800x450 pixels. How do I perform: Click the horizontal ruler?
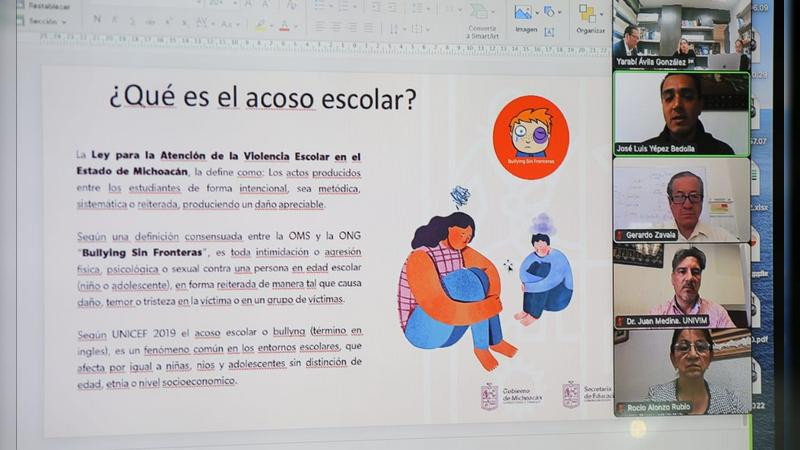[x=324, y=45]
